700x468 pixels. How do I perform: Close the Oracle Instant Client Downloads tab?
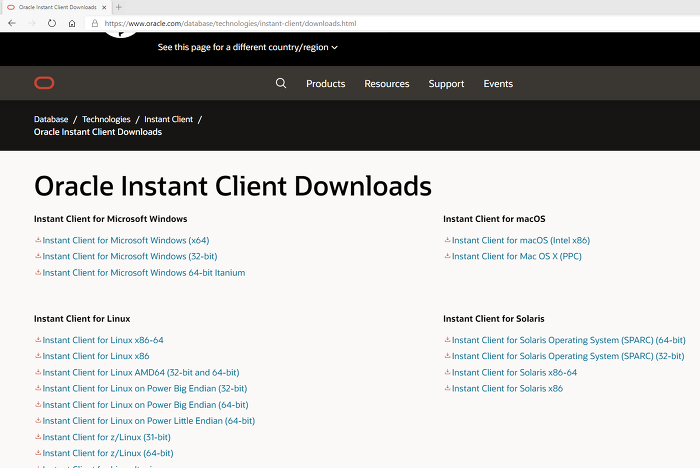(x=104, y=7)
